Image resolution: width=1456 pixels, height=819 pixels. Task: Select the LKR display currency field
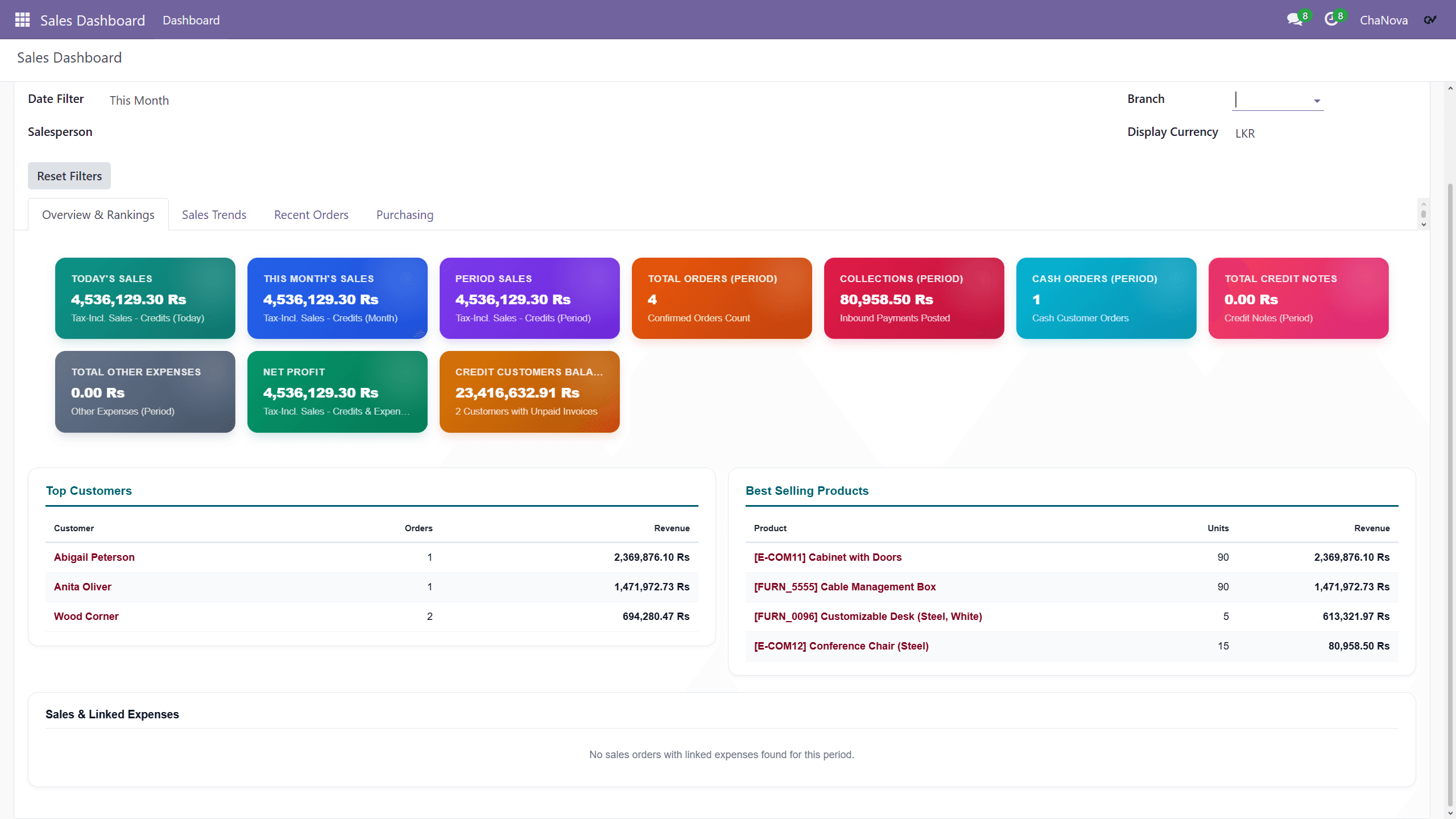(x=1245, y=133)
